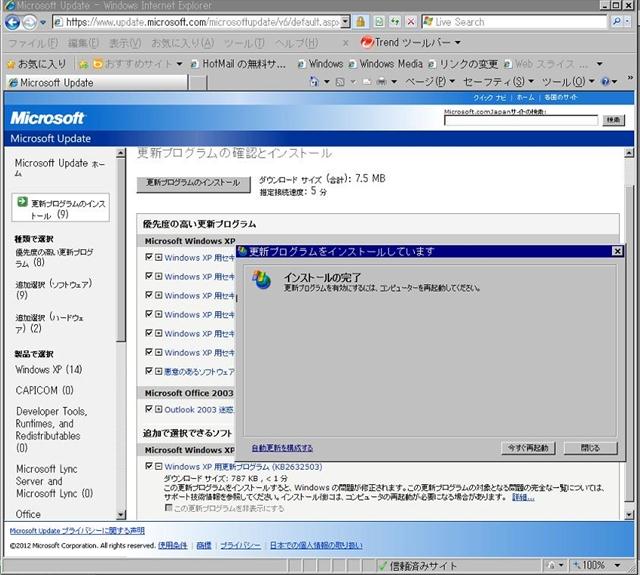Screen dimensions: 640x575
Task: Toggle the fourth Windows XP update checkbox
Action: (x=149, y=314)
